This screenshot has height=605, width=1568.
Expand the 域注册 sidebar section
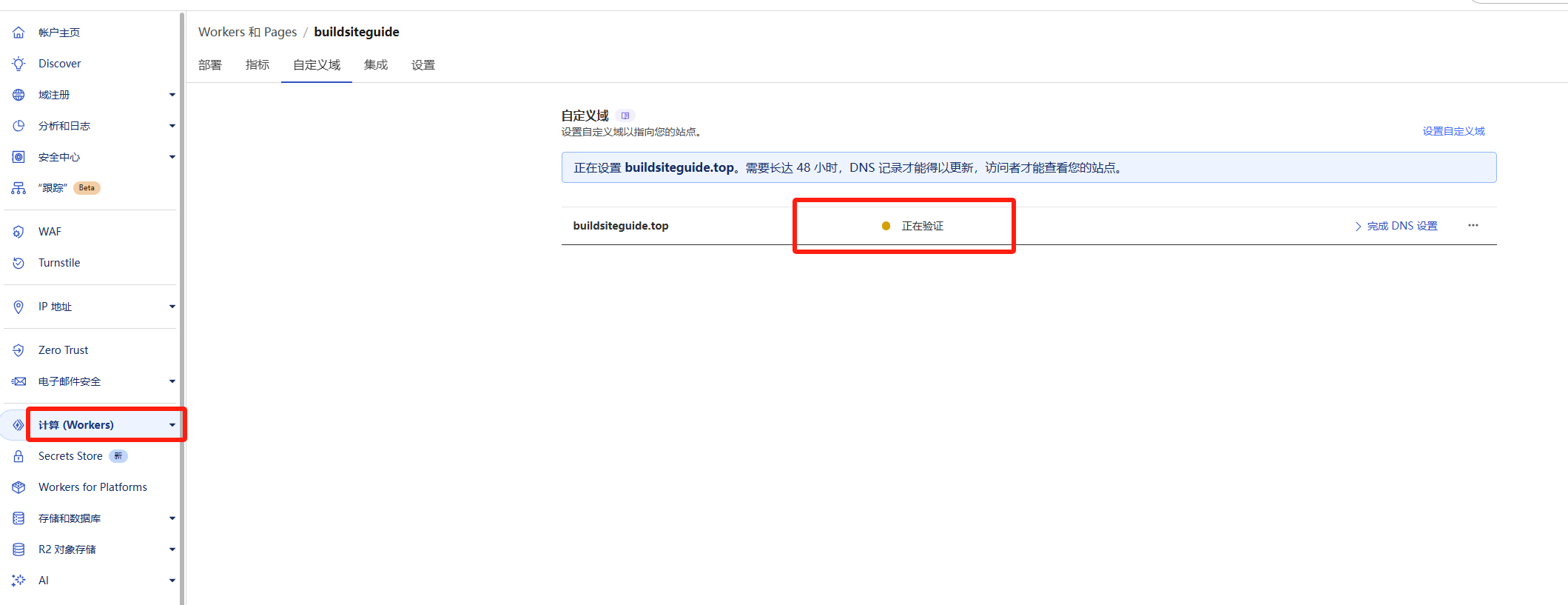click(x=172, y=95)
